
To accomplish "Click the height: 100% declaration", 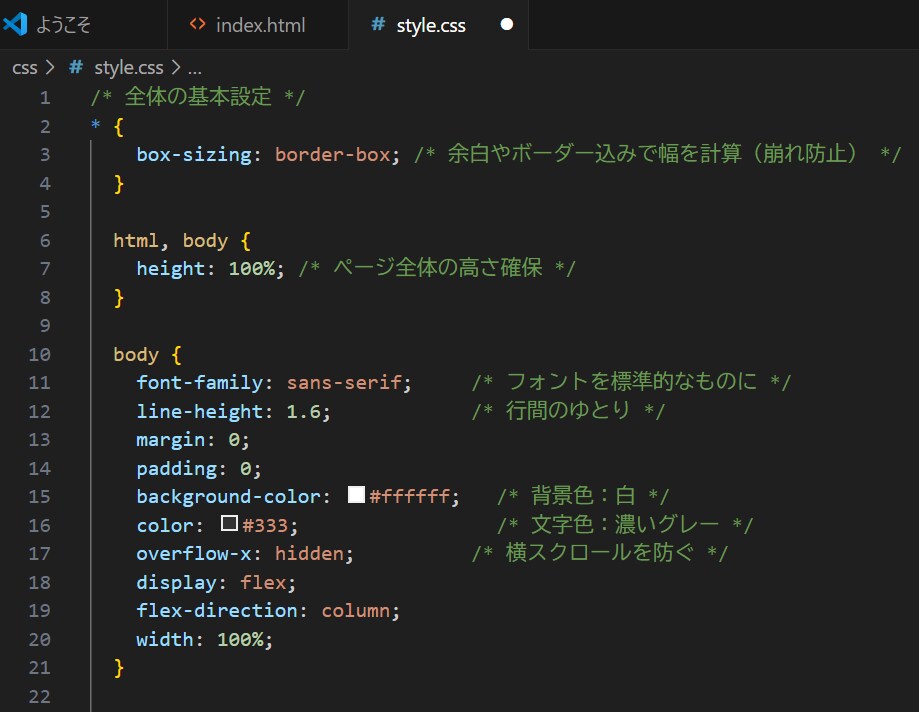I will click(210, 268).
